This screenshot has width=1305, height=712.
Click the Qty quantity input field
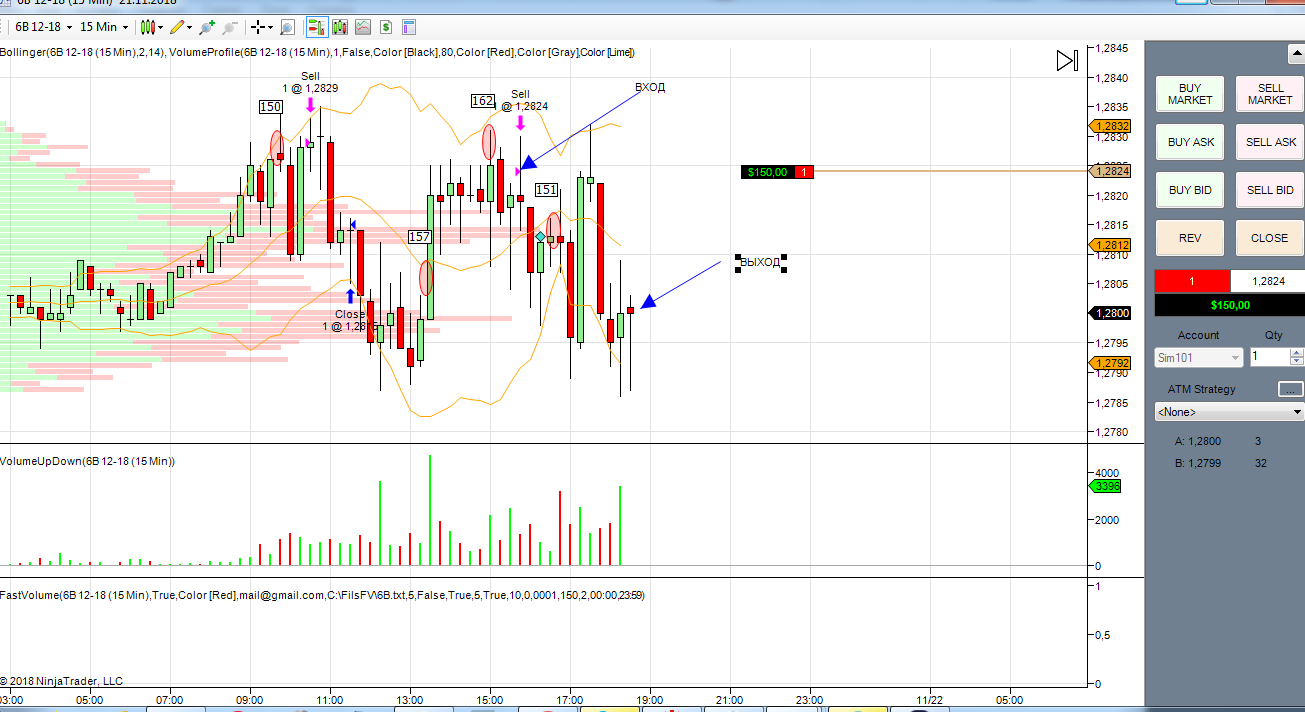coord(1269,357)
